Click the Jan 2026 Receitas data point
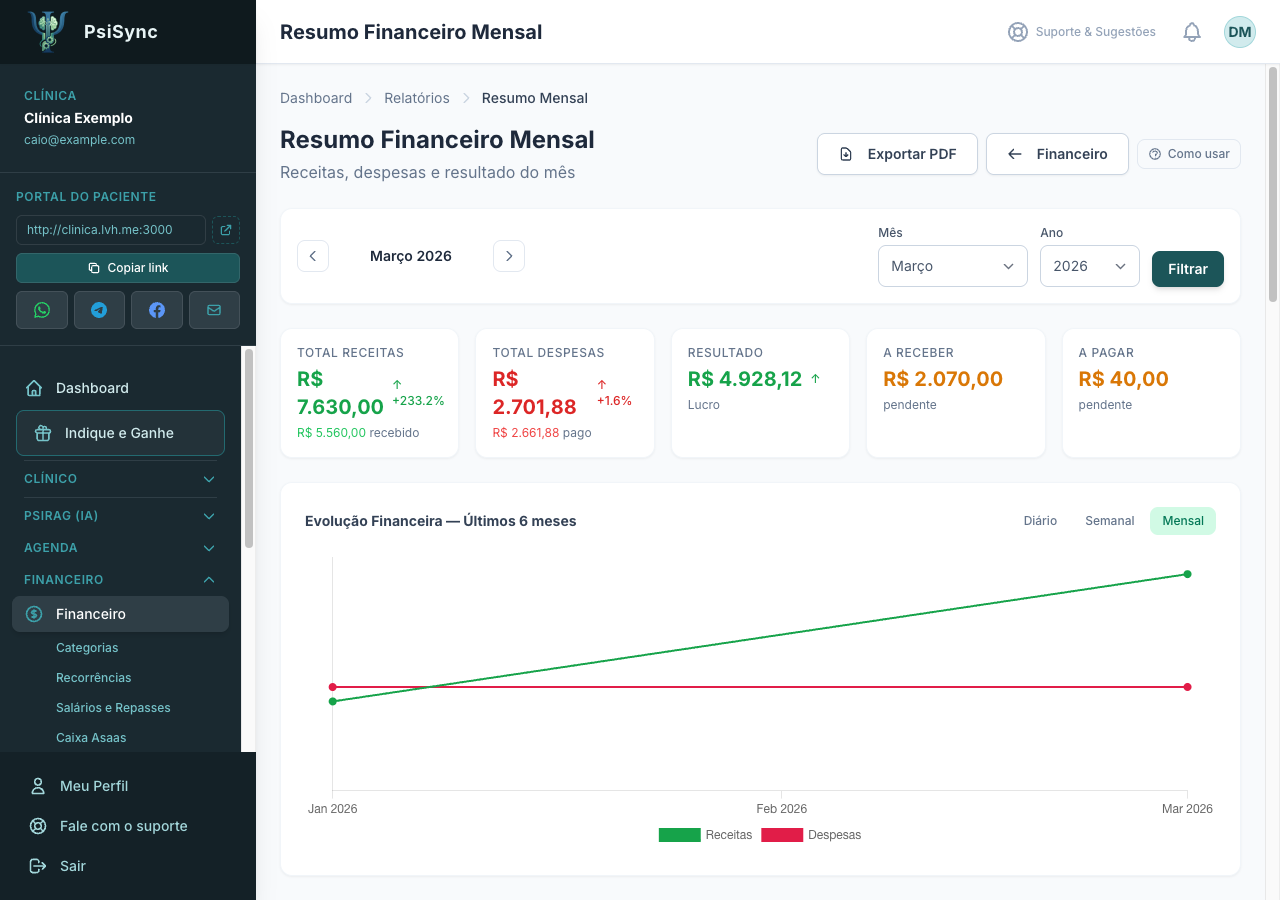Screen dimensions: 1280x900 pos(333,701)
